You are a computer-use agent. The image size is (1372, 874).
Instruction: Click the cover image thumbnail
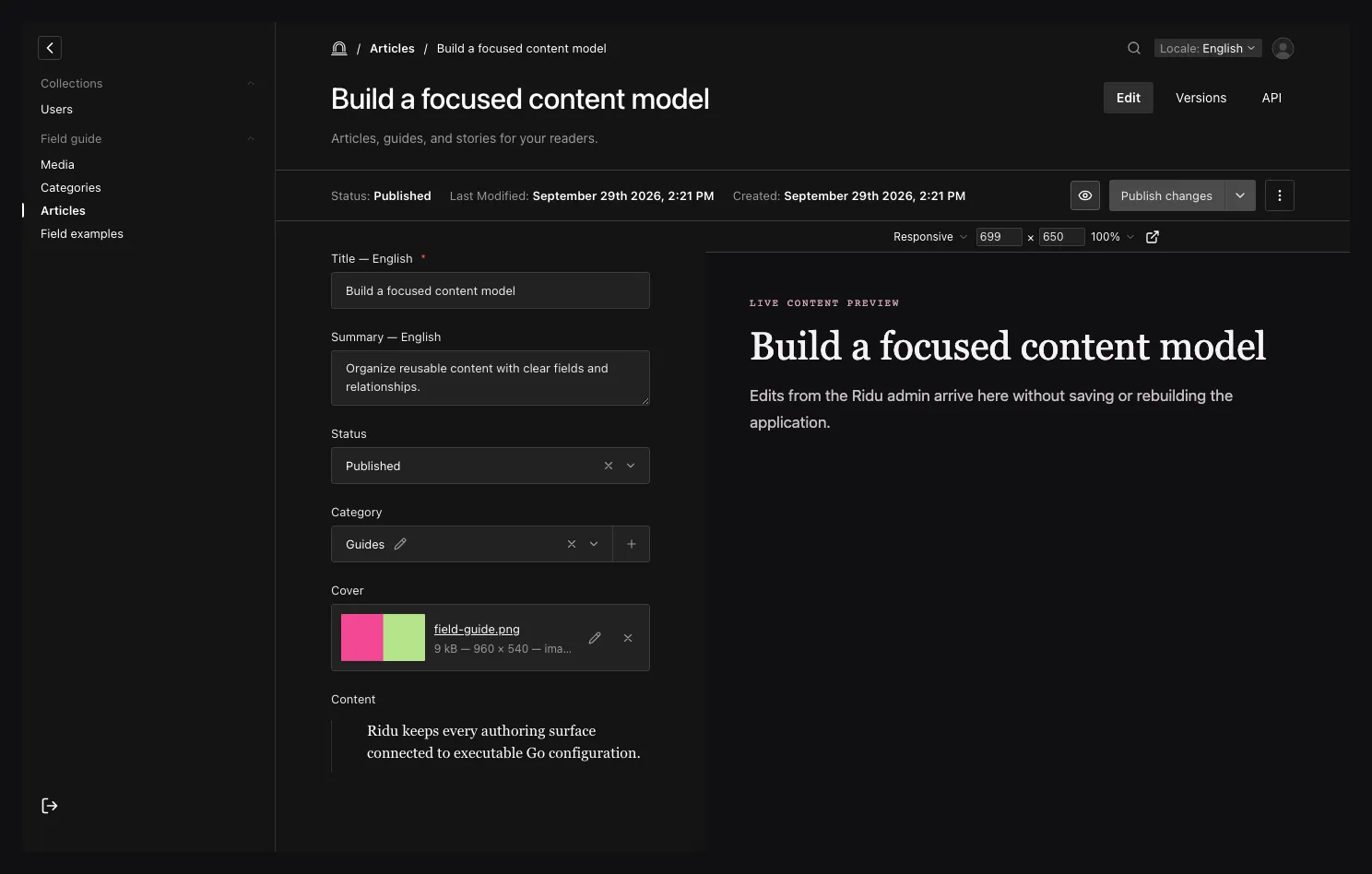(383, 637)
